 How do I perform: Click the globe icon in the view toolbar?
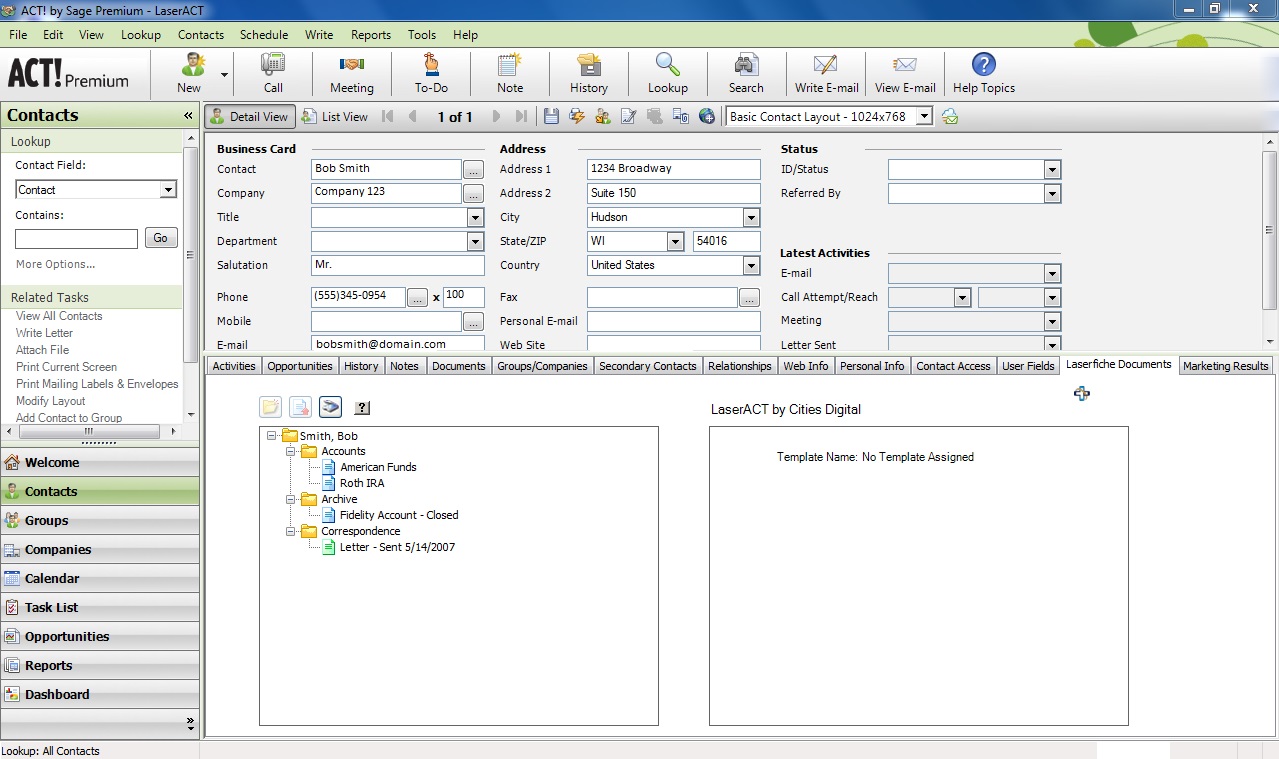click(707, 117)
